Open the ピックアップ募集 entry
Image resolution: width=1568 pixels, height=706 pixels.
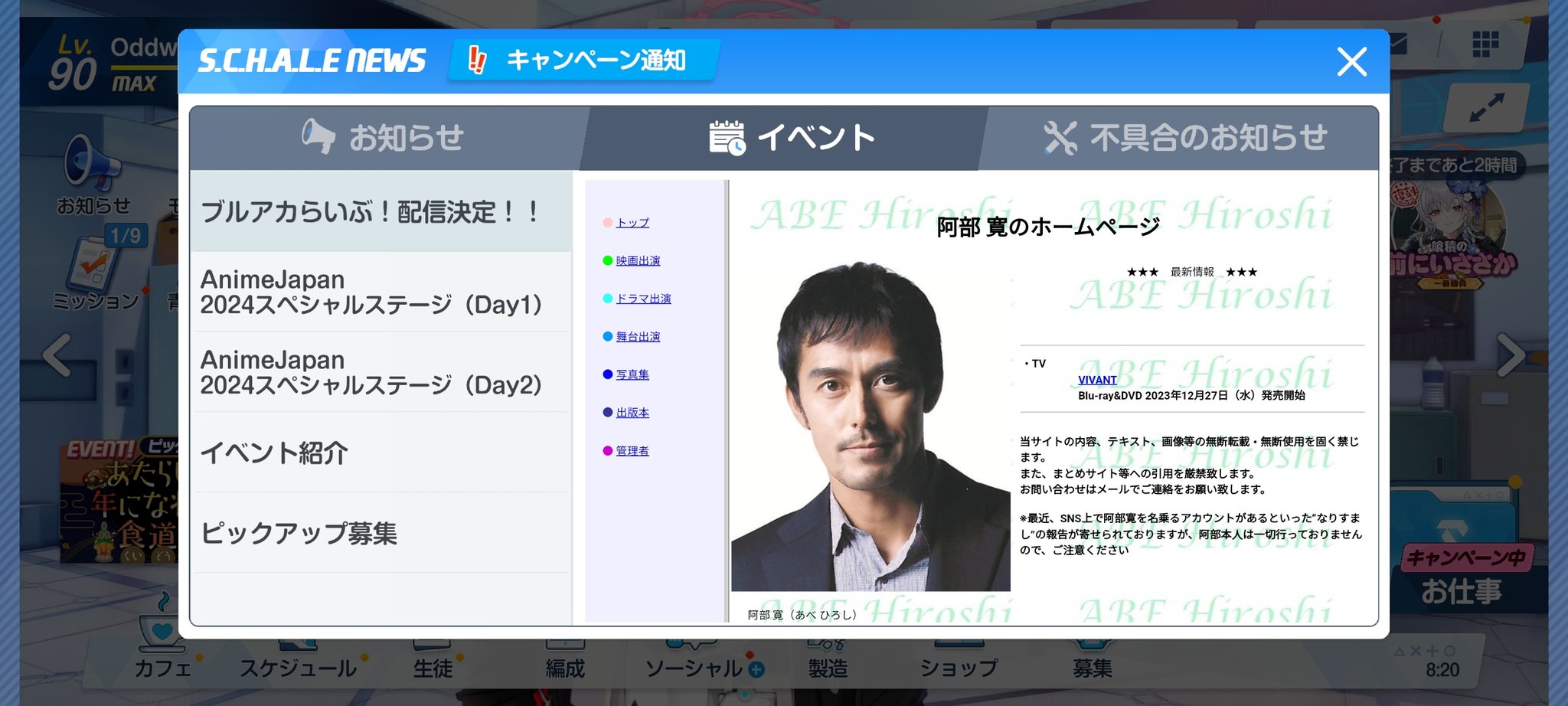(x=381, y=533)
